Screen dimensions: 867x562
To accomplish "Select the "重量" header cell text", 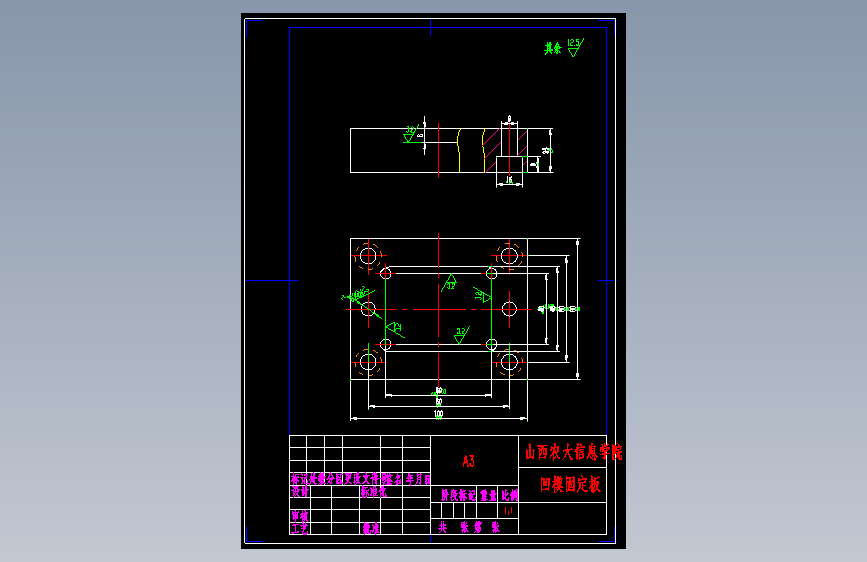I will pos(488,495).
